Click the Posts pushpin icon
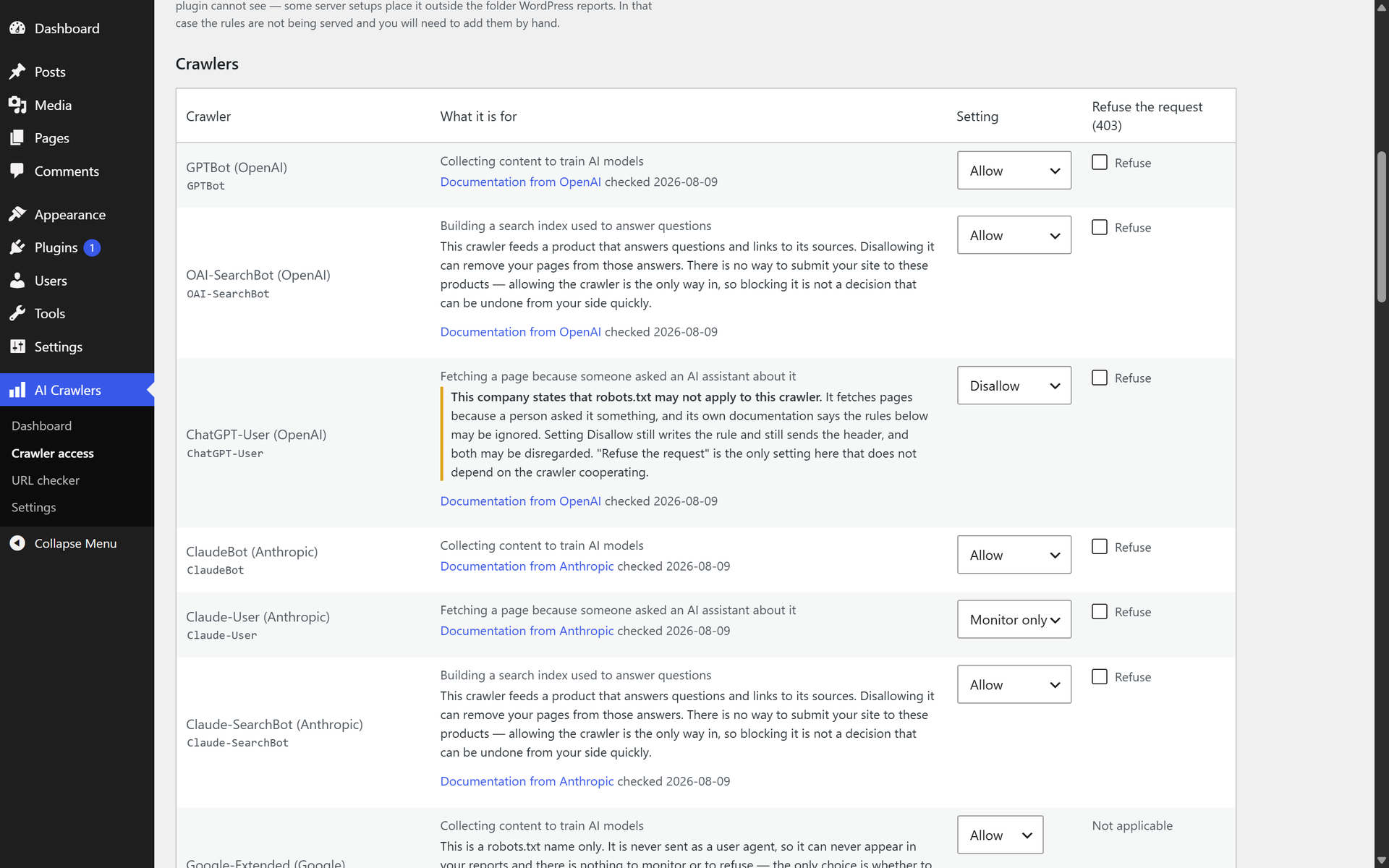Viewport: 1389px width, 868px height. [x=17, y=72]
